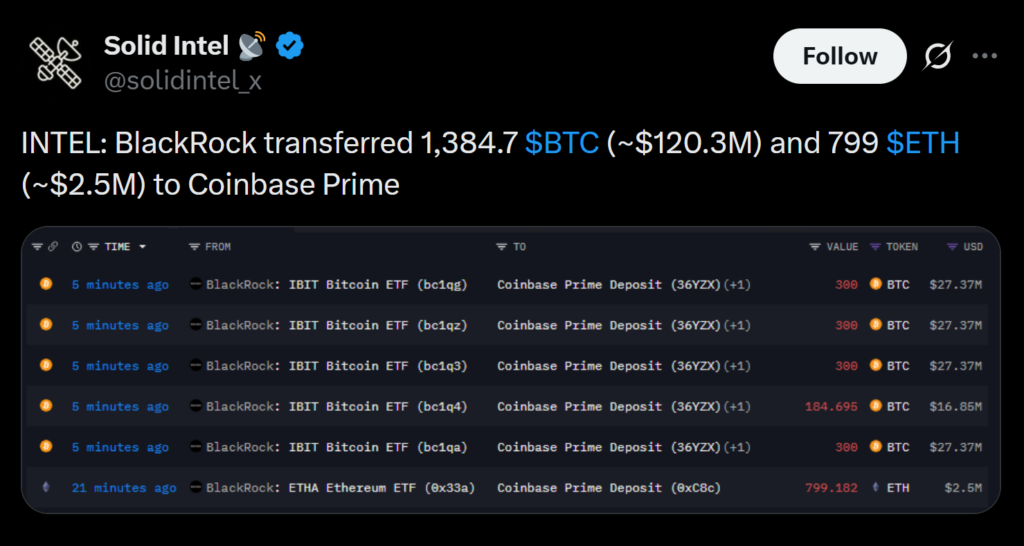Open the Grok icon beside Follow
Viewport: 1024px width, 546px height.
pos(937,57)
